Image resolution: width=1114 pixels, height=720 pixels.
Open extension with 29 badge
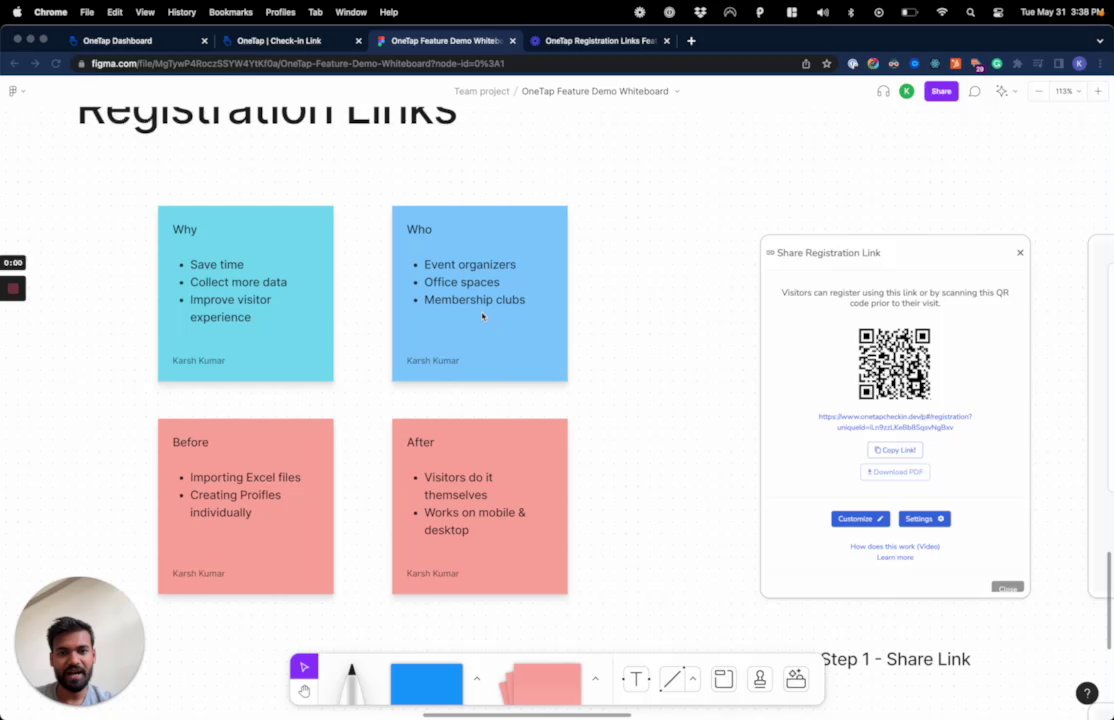click(x=977, y=65)
